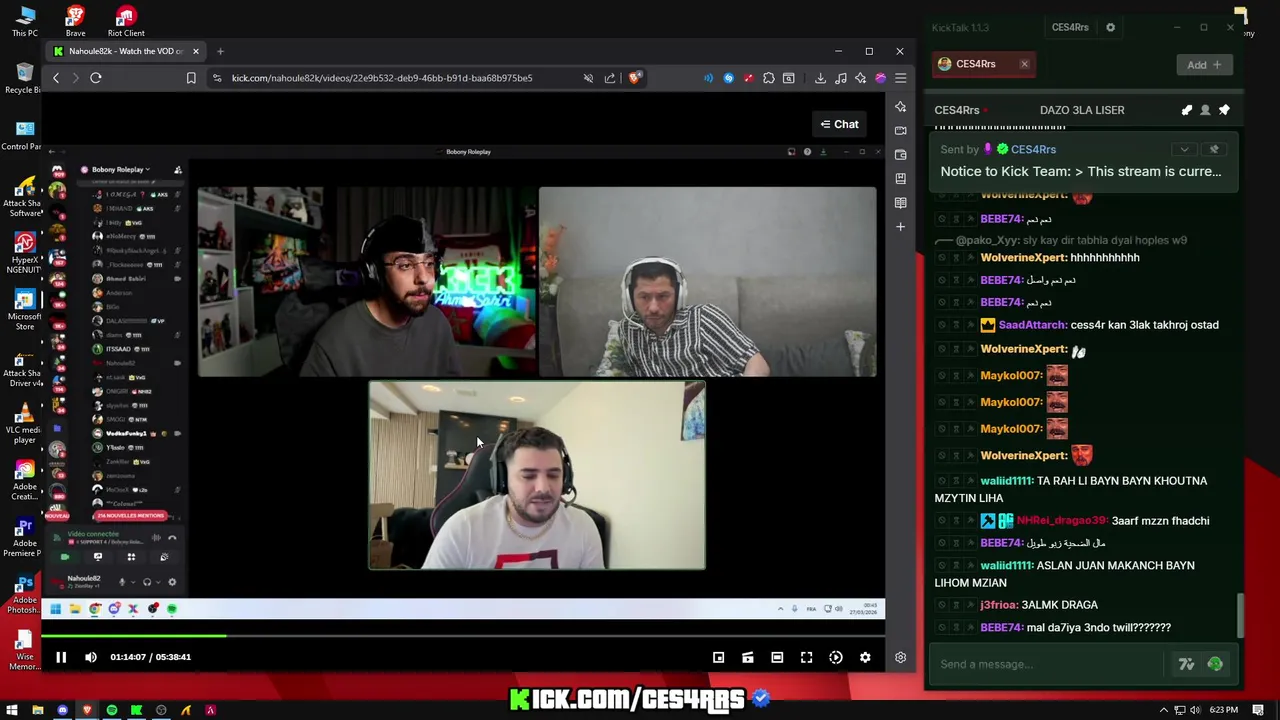The height and width of the screenshot is (720, 1280).
Task: Pause the Kick VOD playback
Action: pos(60,657)
